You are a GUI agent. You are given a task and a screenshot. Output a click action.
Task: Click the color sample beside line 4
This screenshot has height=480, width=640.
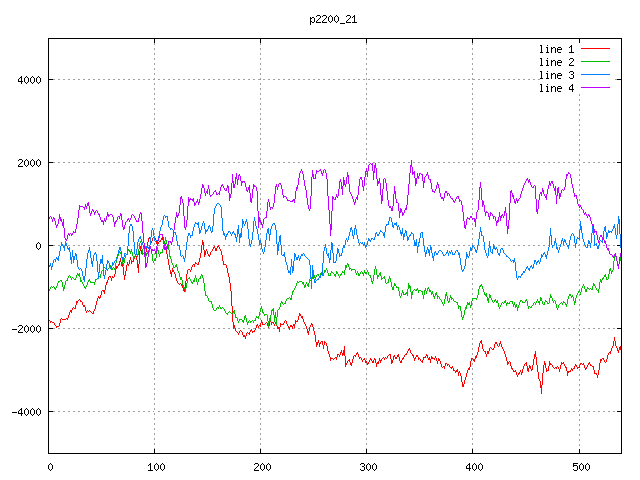(595, 88)
